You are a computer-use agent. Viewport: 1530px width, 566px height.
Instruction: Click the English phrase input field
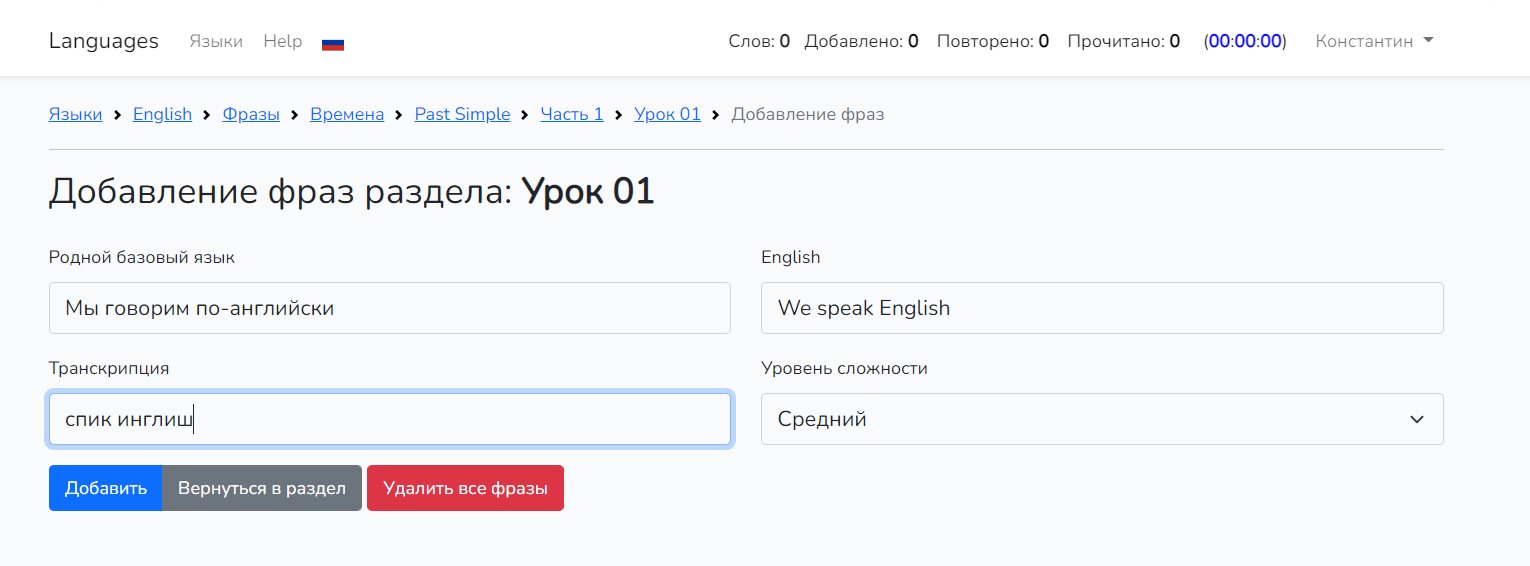click(x=1102, y=308)
